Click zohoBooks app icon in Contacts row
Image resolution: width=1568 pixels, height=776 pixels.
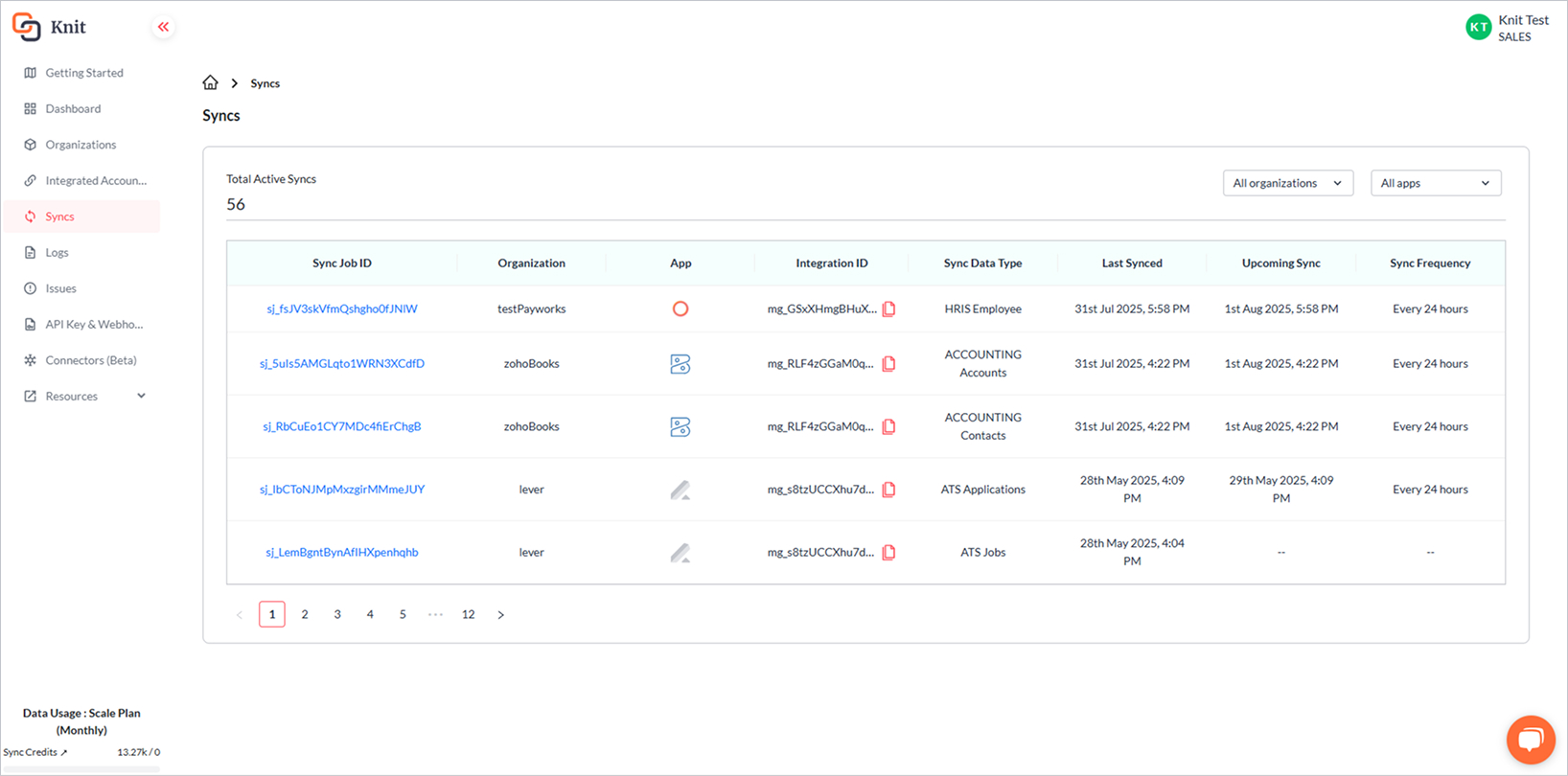pyautogui.click(x=680, y=426)
